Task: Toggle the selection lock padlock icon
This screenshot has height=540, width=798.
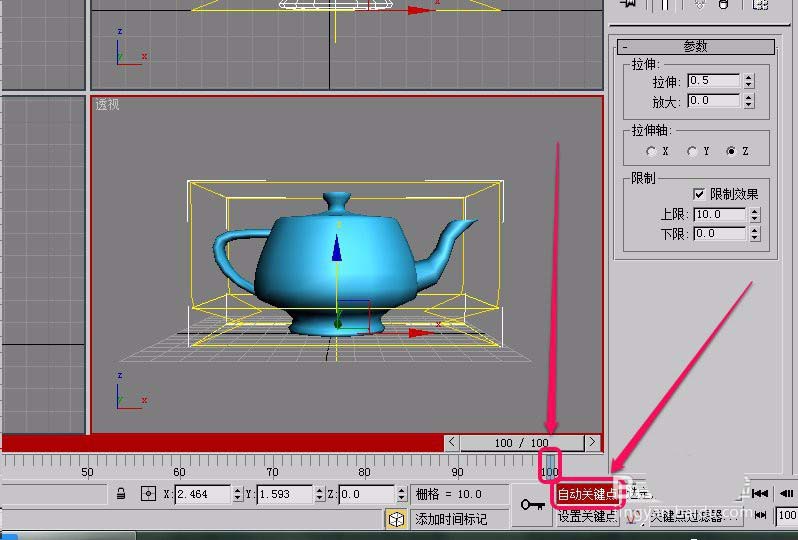Action: click(x=121, y=494)
